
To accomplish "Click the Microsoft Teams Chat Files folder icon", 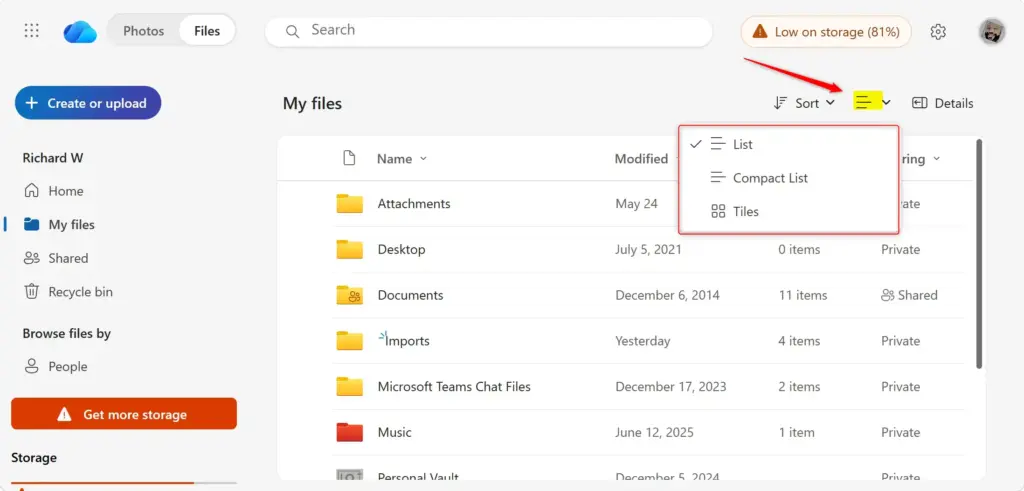I will [349, 387].
